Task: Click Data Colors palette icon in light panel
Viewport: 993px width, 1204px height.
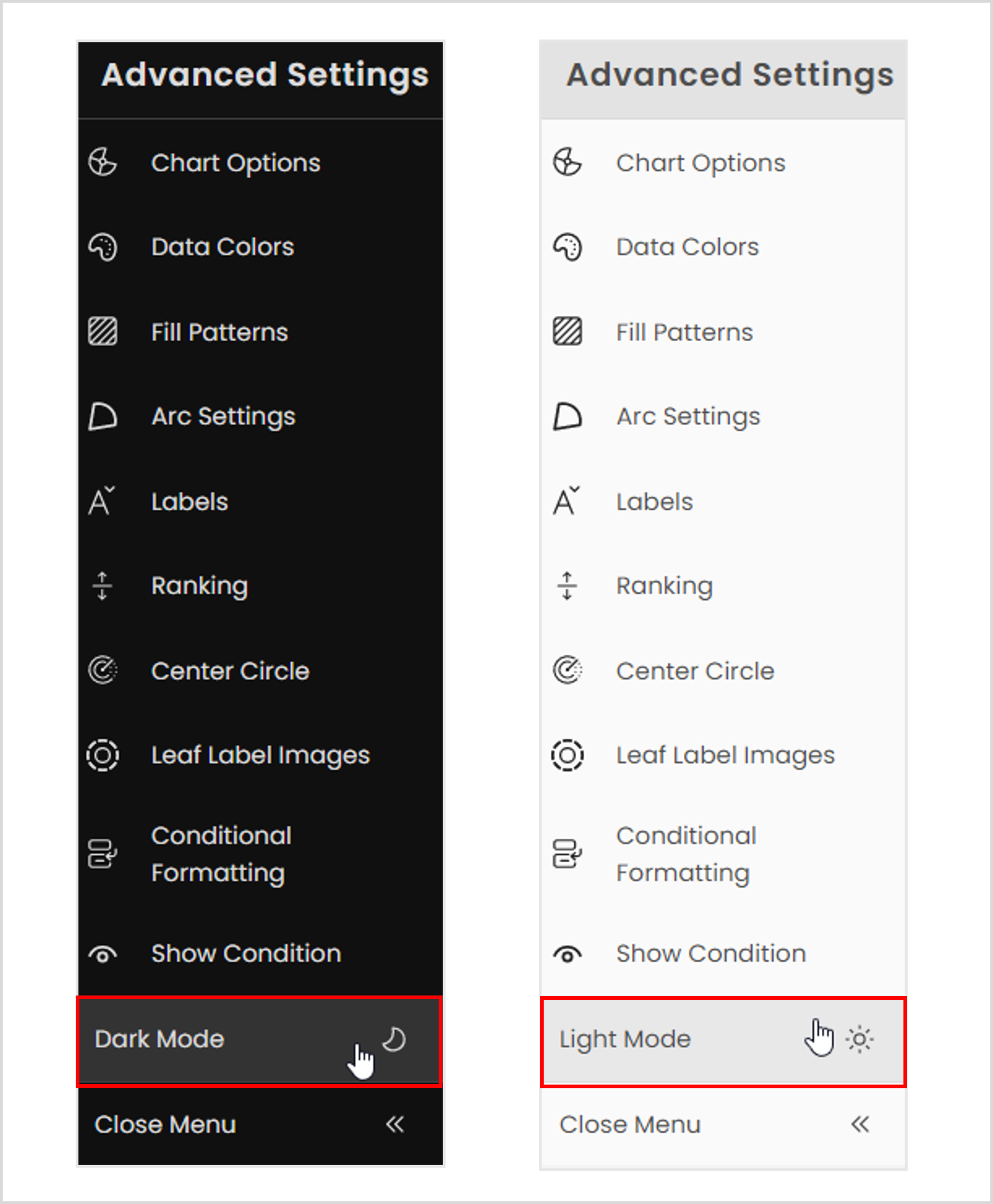Action: tap(568, 247)
